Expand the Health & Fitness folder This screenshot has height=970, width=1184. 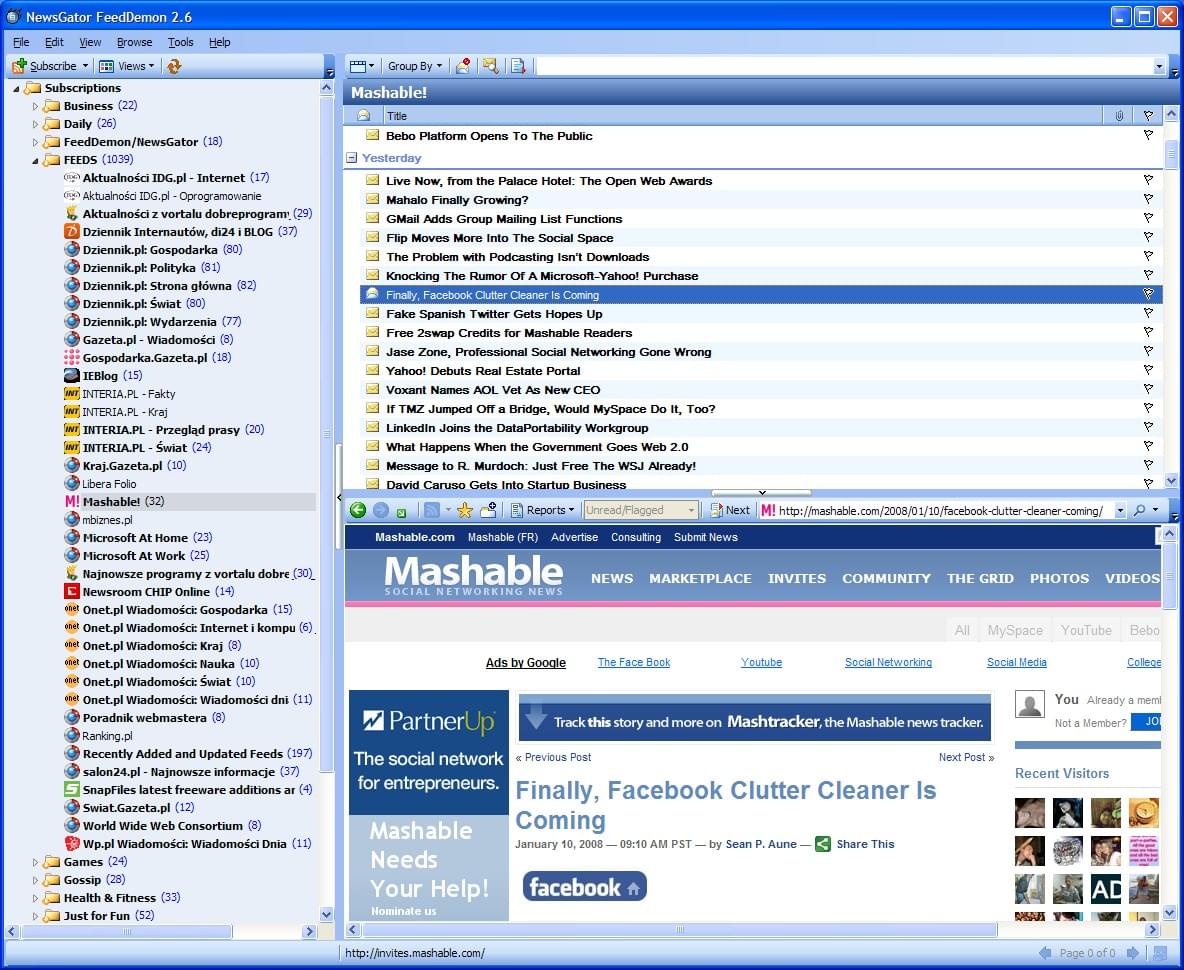click(x=35, y=898)
